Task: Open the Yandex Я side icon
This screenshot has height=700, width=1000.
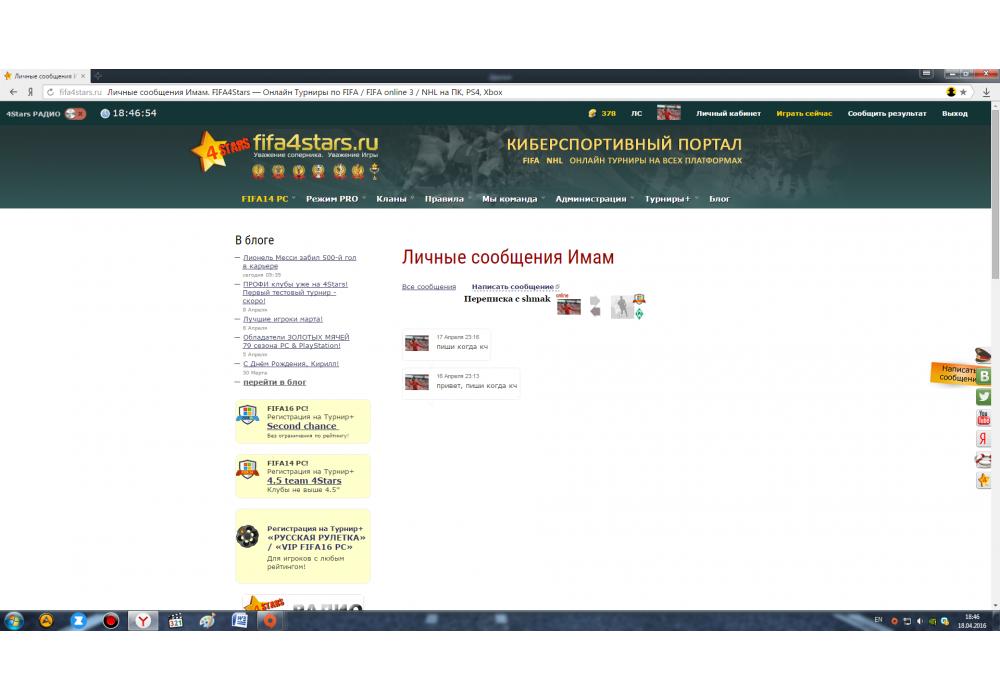Action: click(x=983, y=439)
